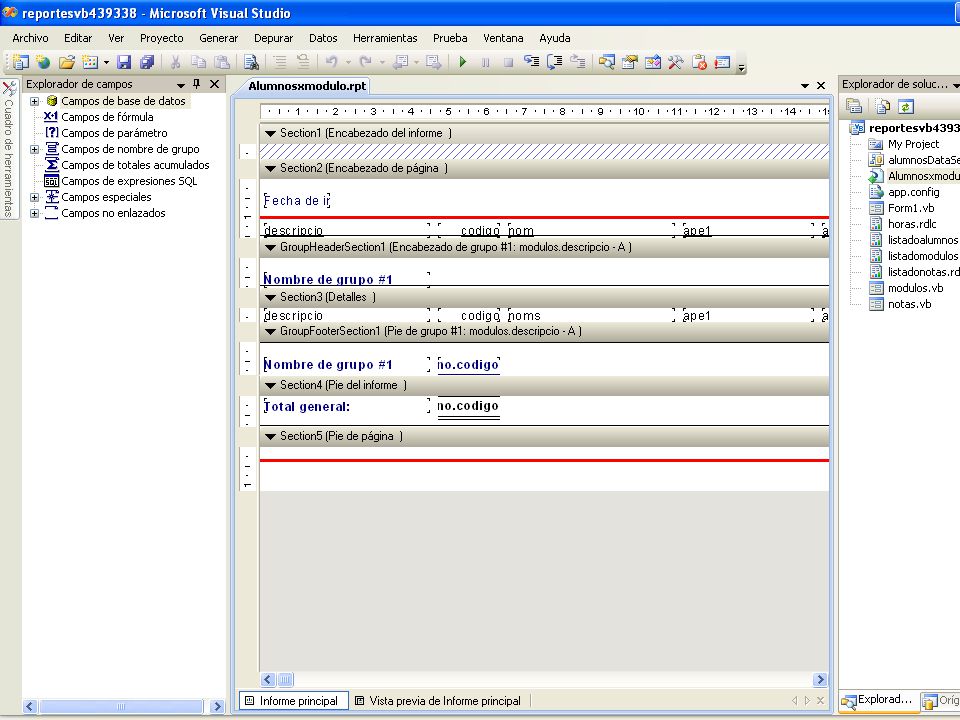The height and width of the screenshot is (720, 960).
Task: Select the Alumnosxmodulo.rpt document tab
Action: coord(307,86)
